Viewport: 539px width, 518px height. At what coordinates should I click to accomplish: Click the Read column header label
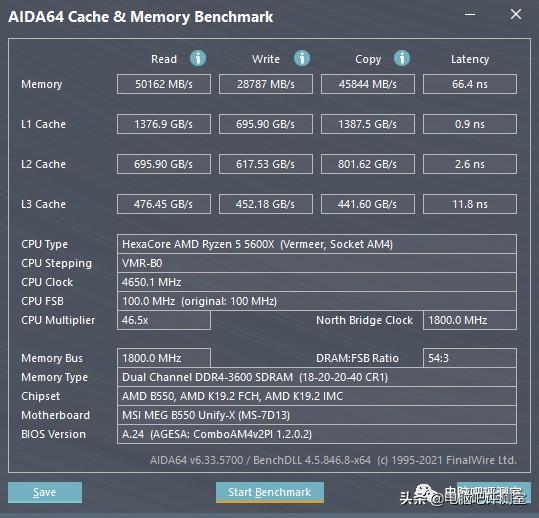(164, 59)
